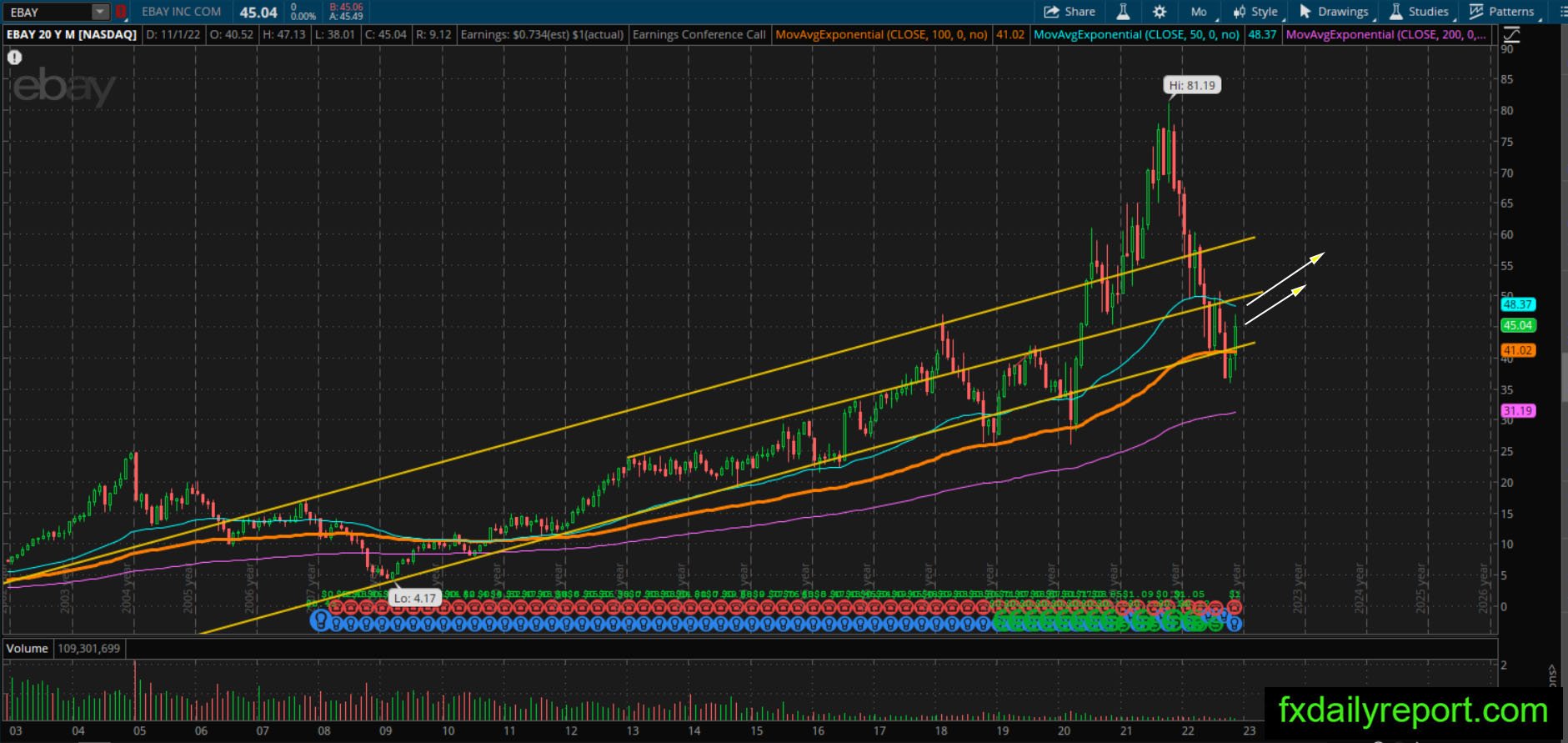Click the Volume panel label

click(x=28, y=648)
